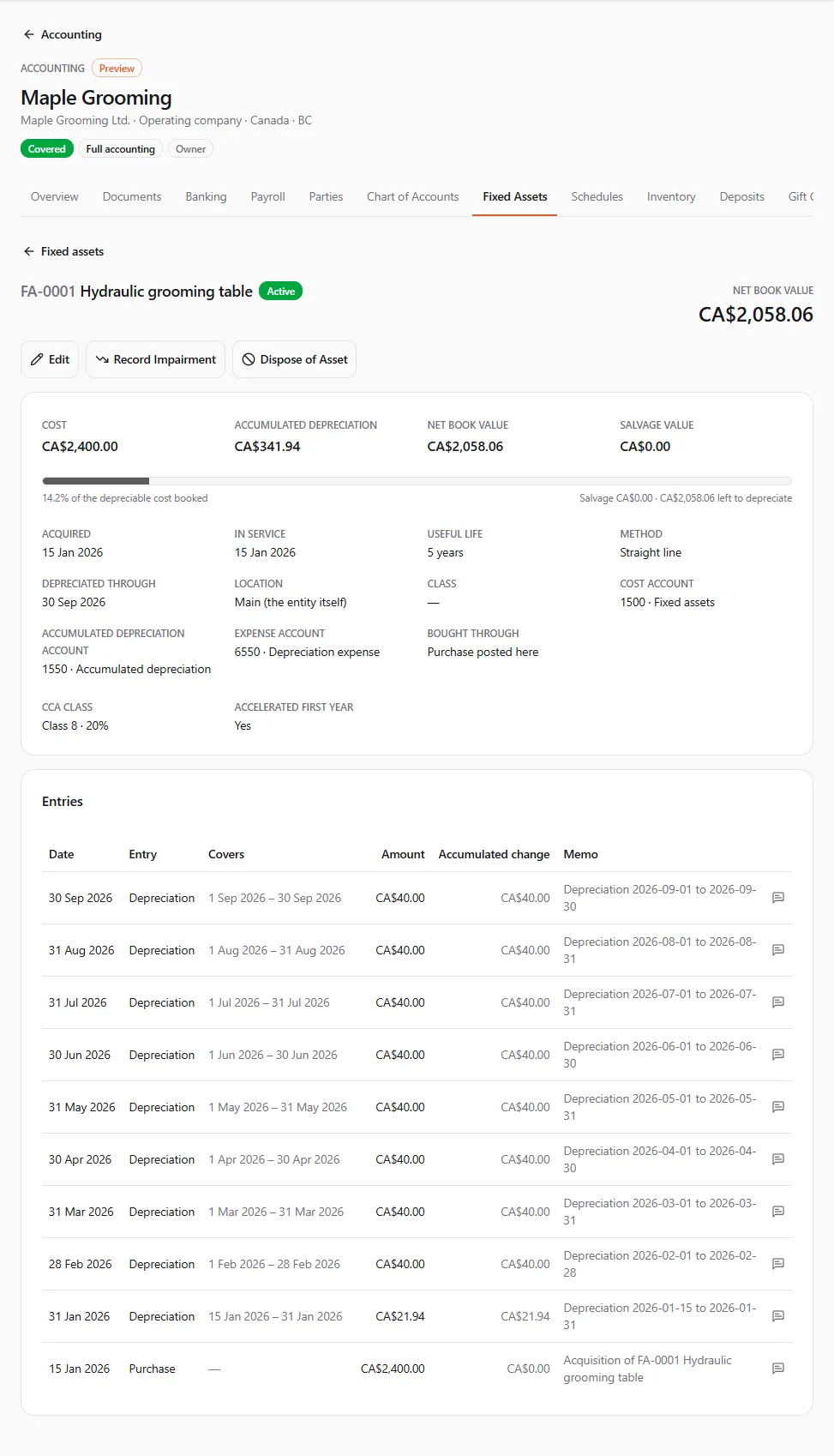
Task: Click 'Acquisition of FA-0001' memo text
Action: coord(647,1369)
